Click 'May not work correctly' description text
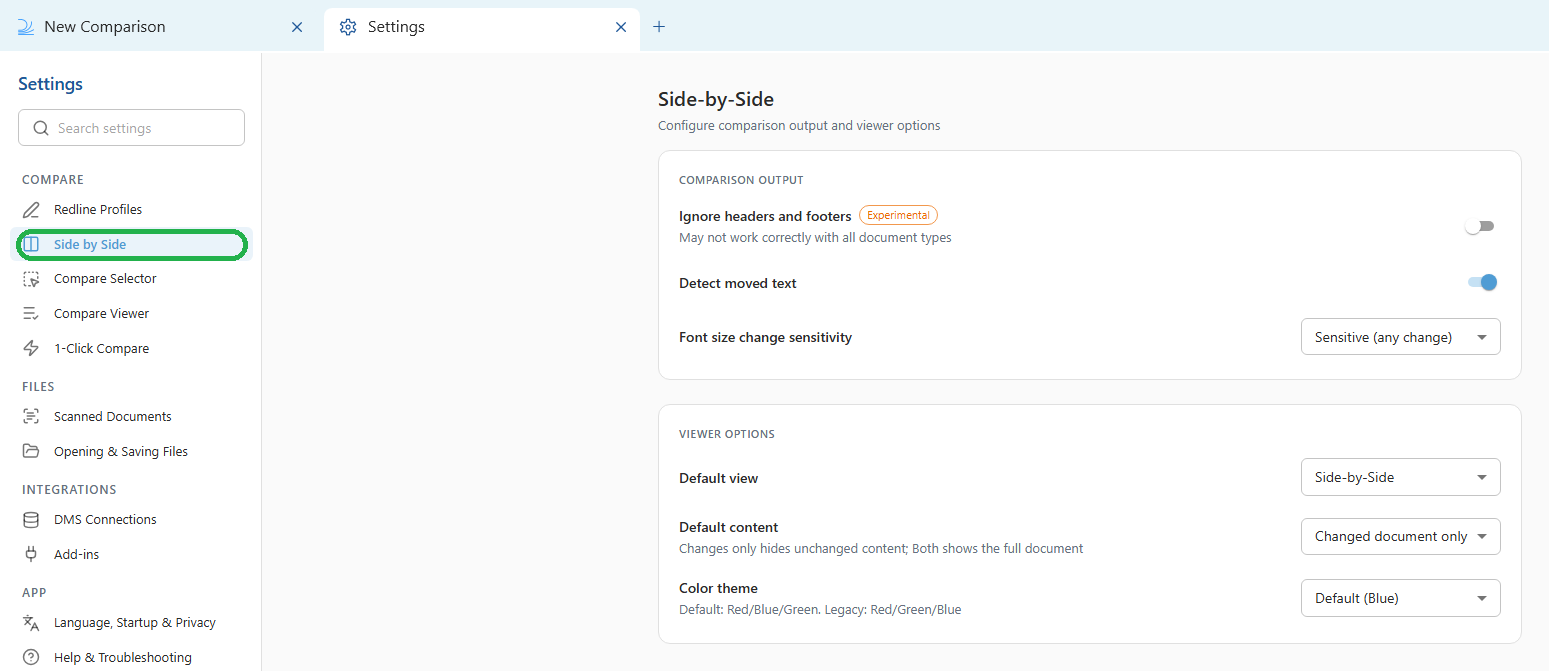The height and width of the screenshot is (671, 1549). pyautogui.click(x=815, y=238)
